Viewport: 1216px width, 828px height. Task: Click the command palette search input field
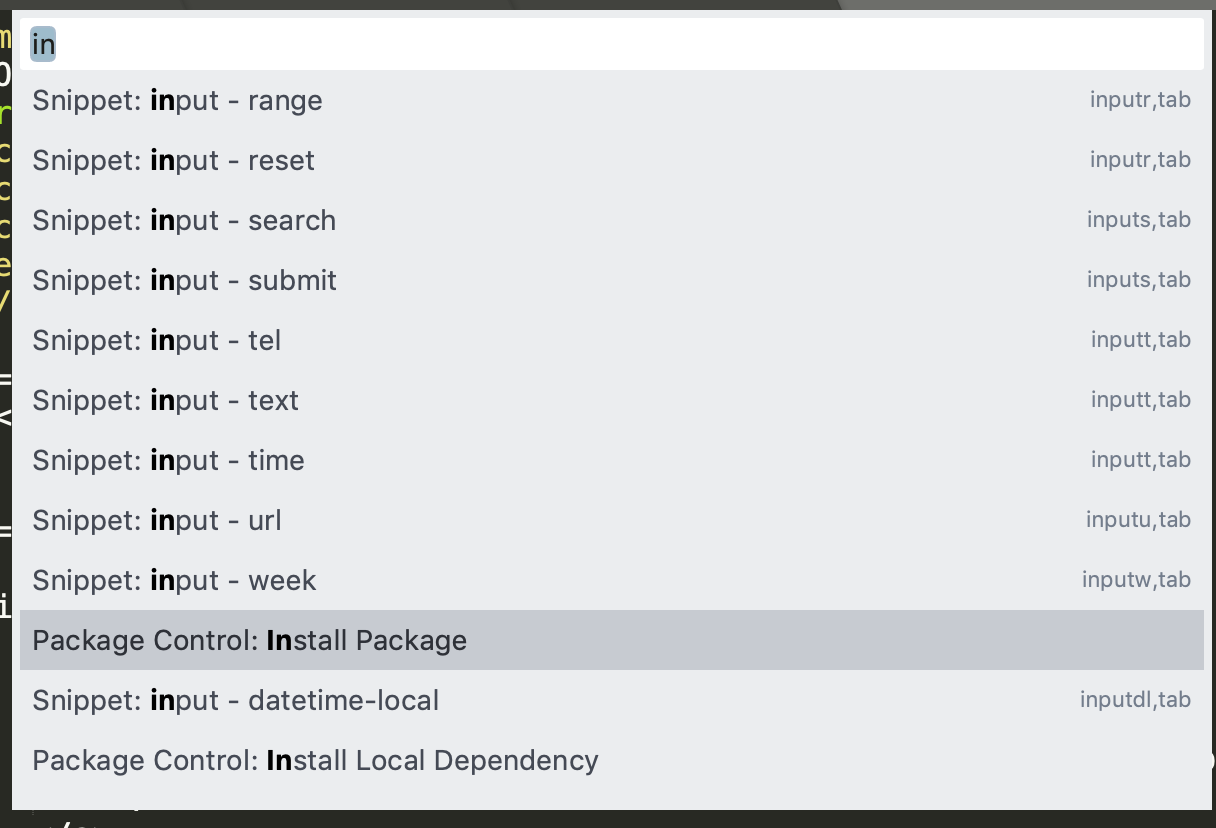(600, 44)
